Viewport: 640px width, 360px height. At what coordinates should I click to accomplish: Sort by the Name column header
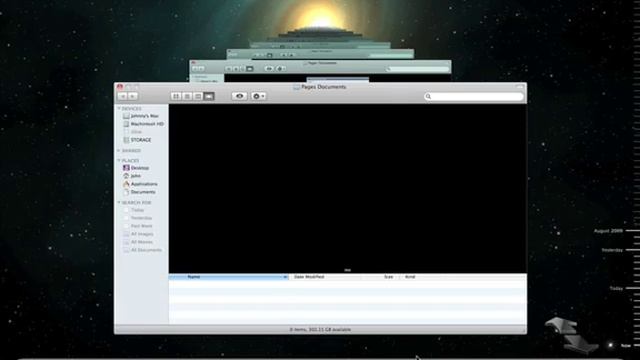point(229,277)
